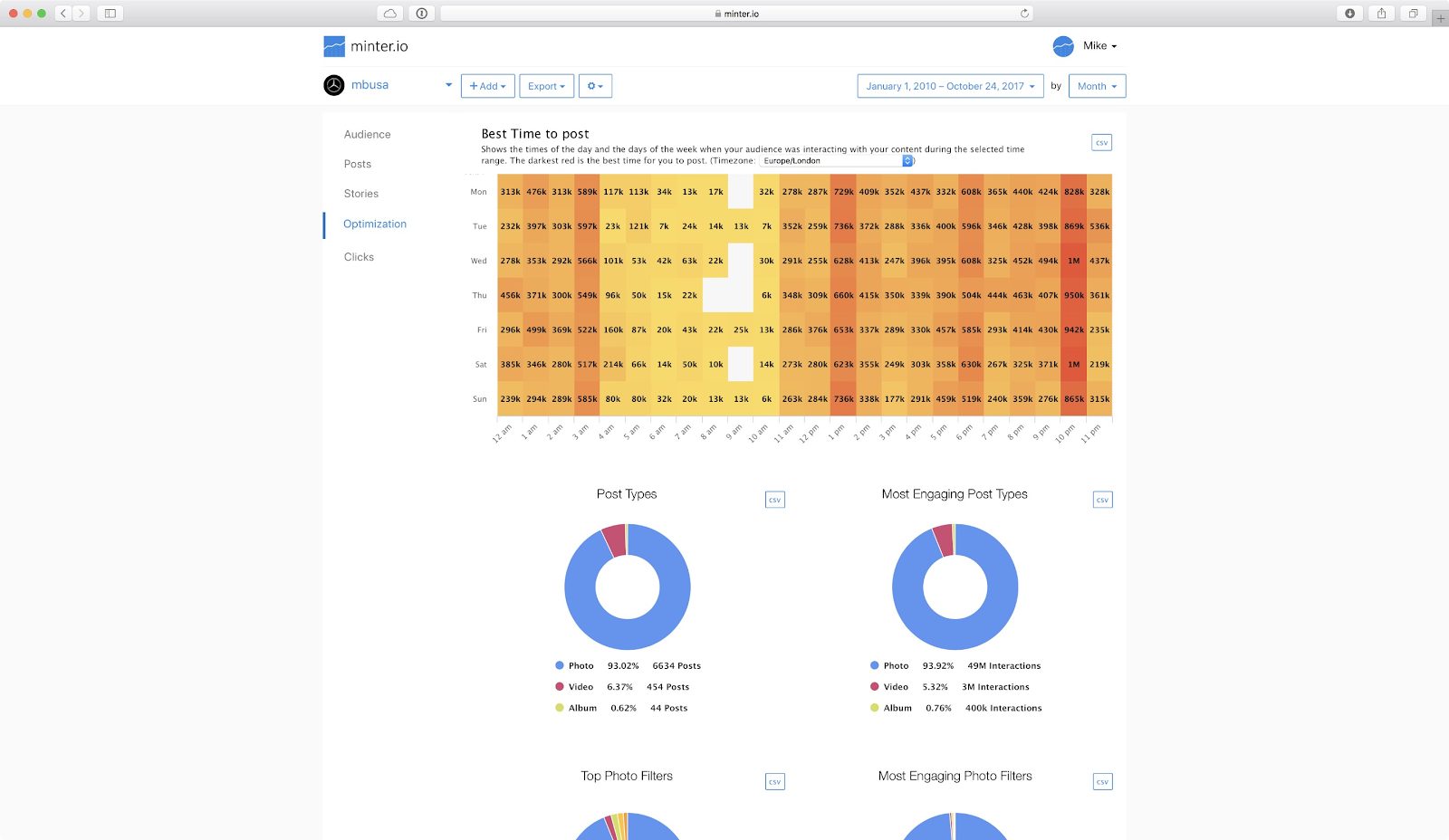This screenshot has width=1449, height=840.
Task: Toggle Video legend in Post Types
Action: tap(574, 687)
